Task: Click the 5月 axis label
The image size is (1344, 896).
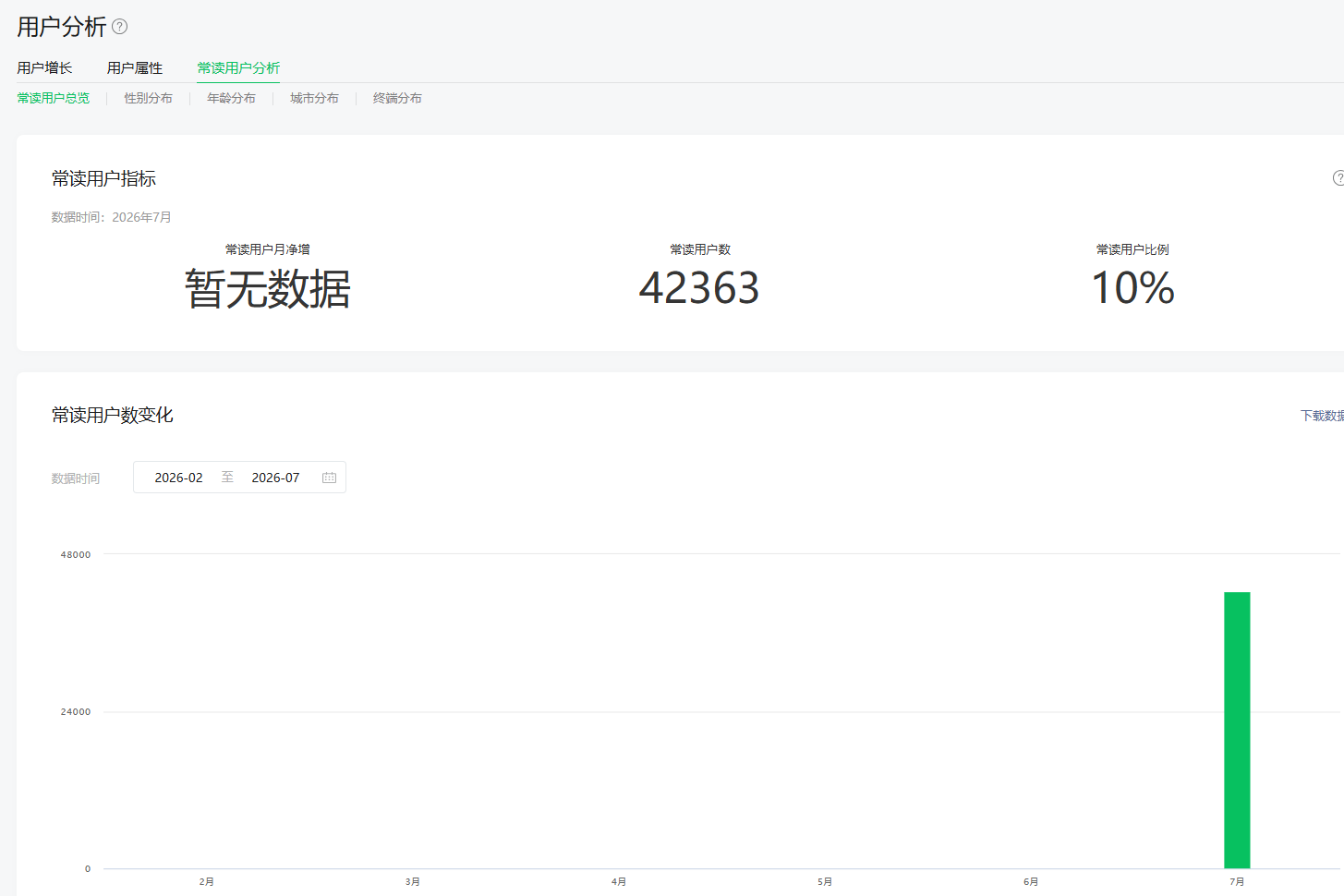Action: tap(825, 882)
